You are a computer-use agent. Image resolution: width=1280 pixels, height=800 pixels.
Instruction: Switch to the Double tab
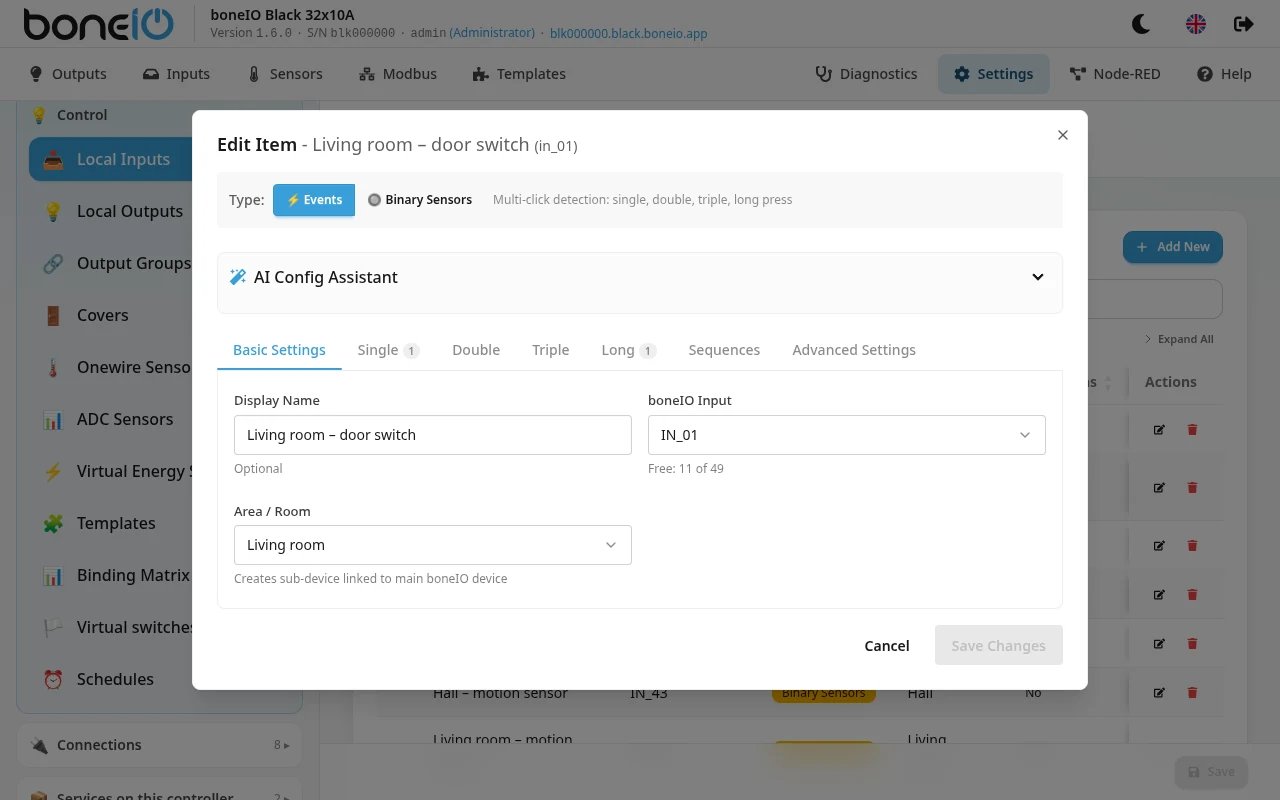476,350
